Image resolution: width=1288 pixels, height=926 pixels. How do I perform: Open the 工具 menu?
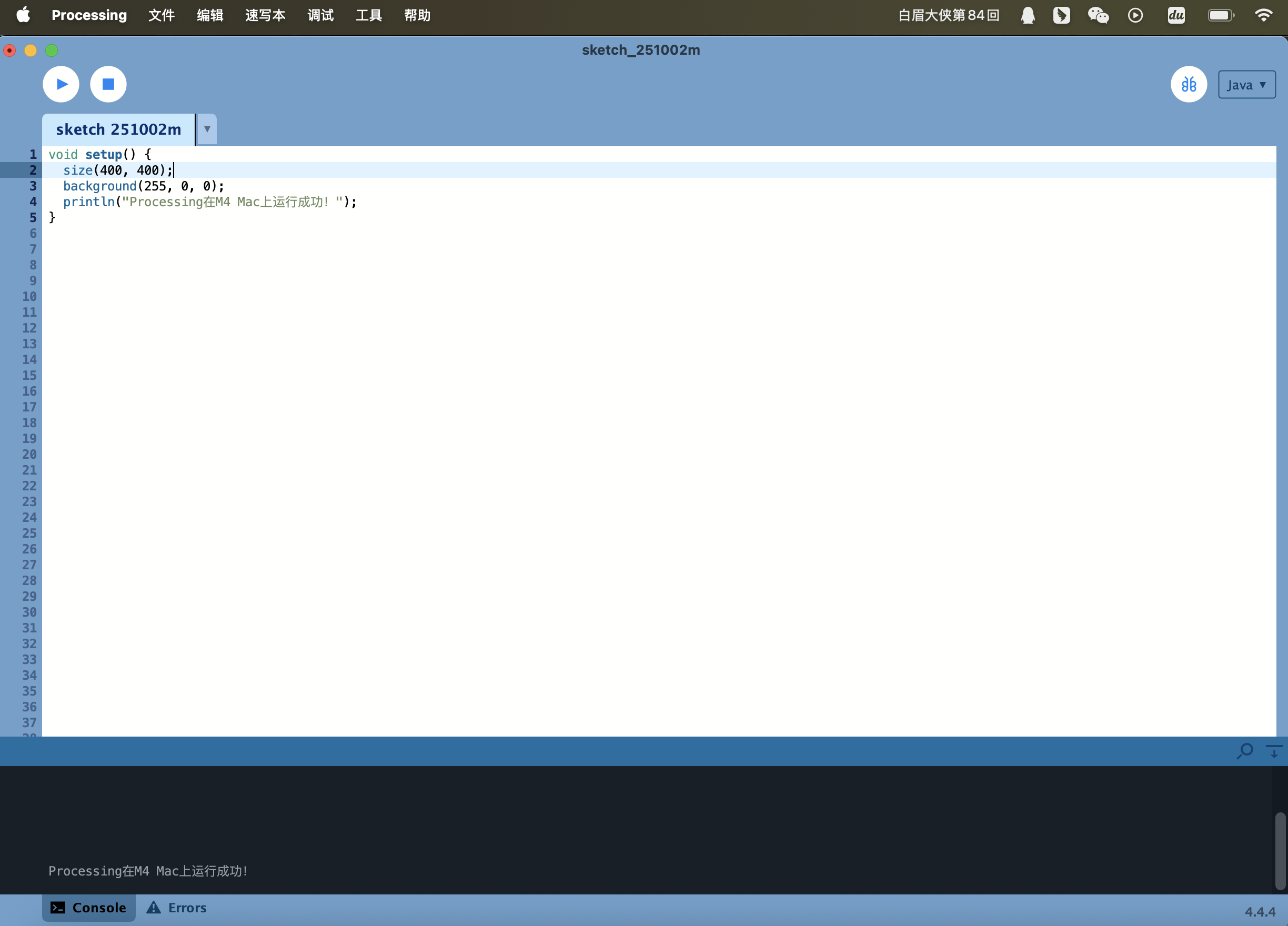click(369, 15)
